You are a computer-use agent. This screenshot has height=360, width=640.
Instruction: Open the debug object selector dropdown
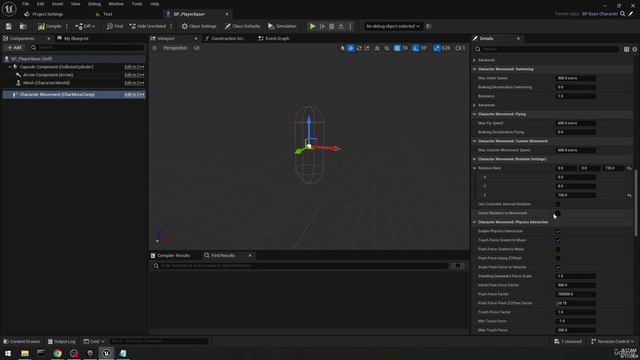click(x=393, y=26)
